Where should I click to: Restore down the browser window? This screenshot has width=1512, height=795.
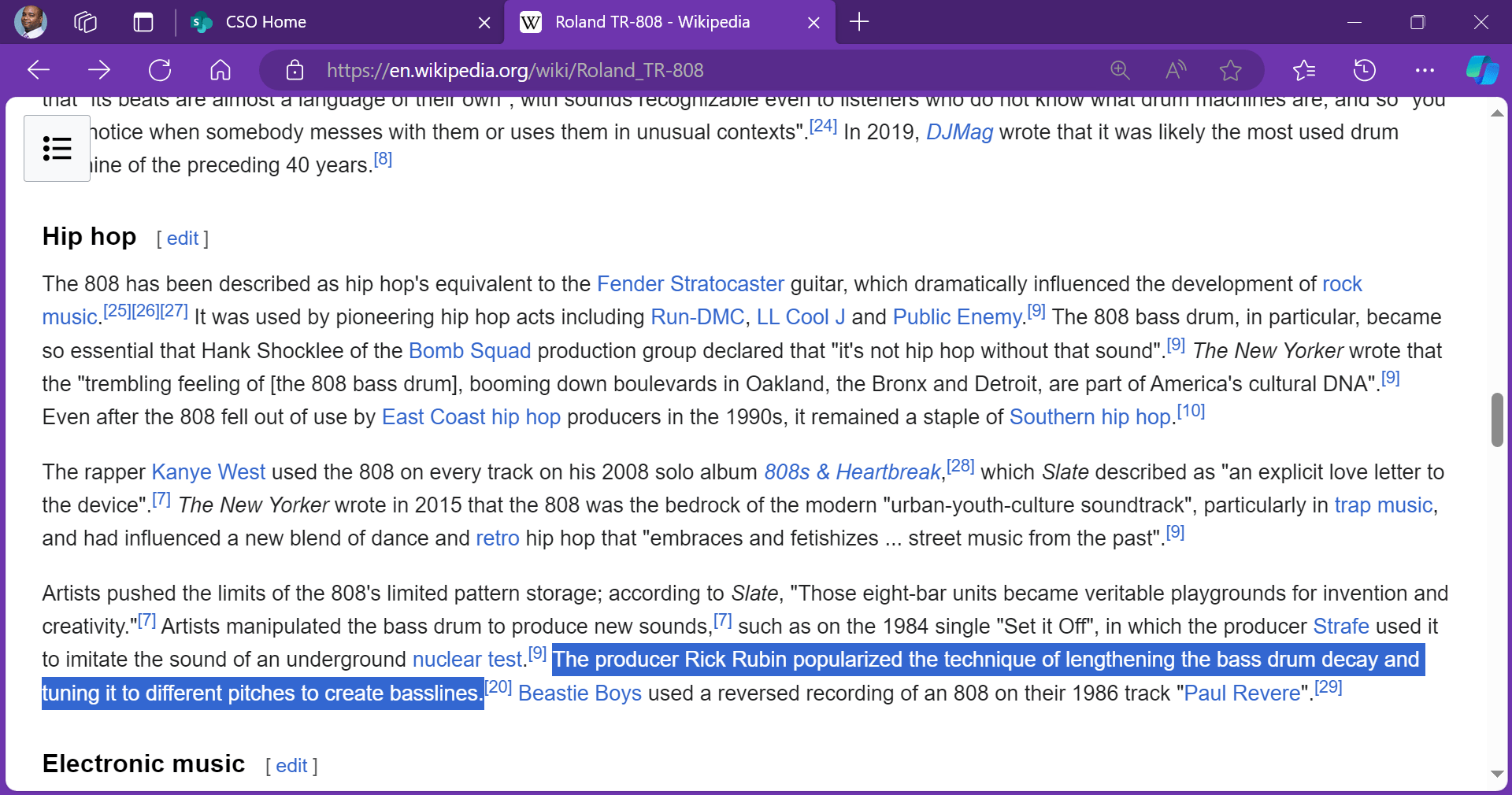click(1417, 22)
